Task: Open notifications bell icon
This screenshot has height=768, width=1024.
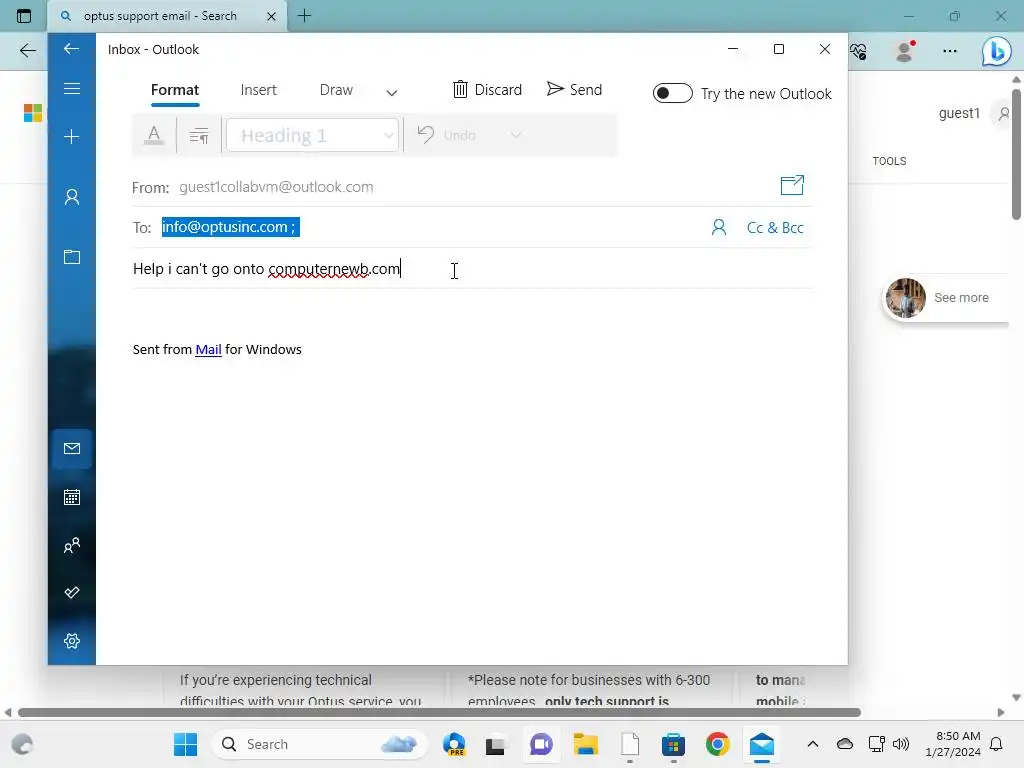Action: click(x=997, y=744)
